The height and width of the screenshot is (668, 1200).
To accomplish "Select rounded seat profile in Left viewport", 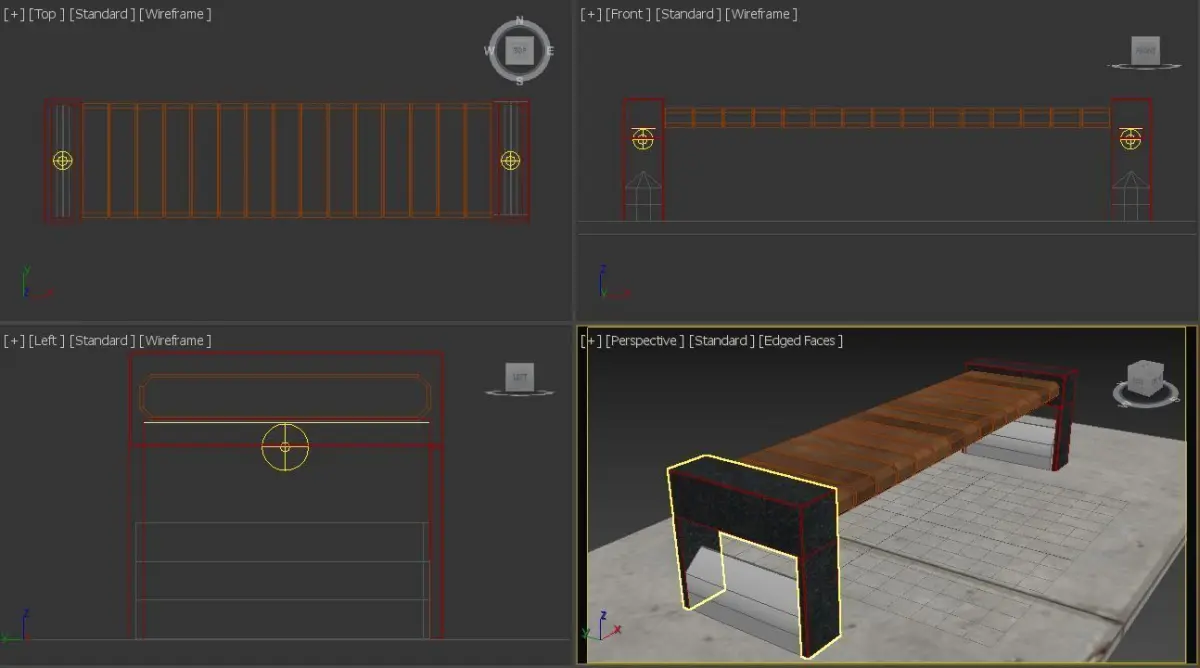I will [x=286, y=397].
